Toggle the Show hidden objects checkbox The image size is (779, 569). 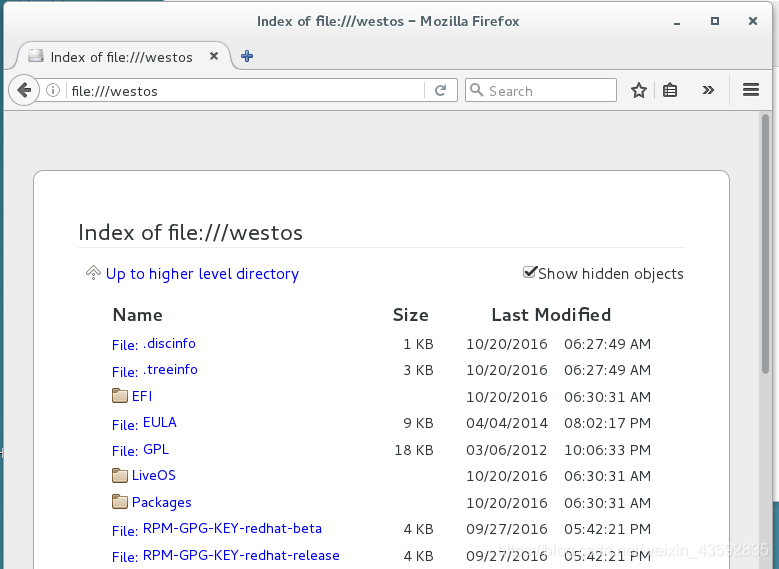coord(530,272)
